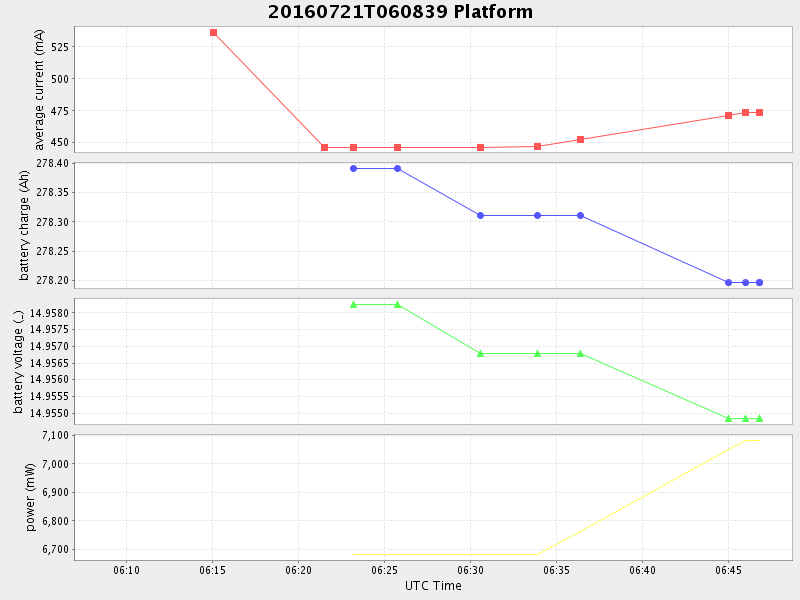Pick the rightmost green voltage triangle
The height and width of the screenshot is (600, 800).
point(759,418)
